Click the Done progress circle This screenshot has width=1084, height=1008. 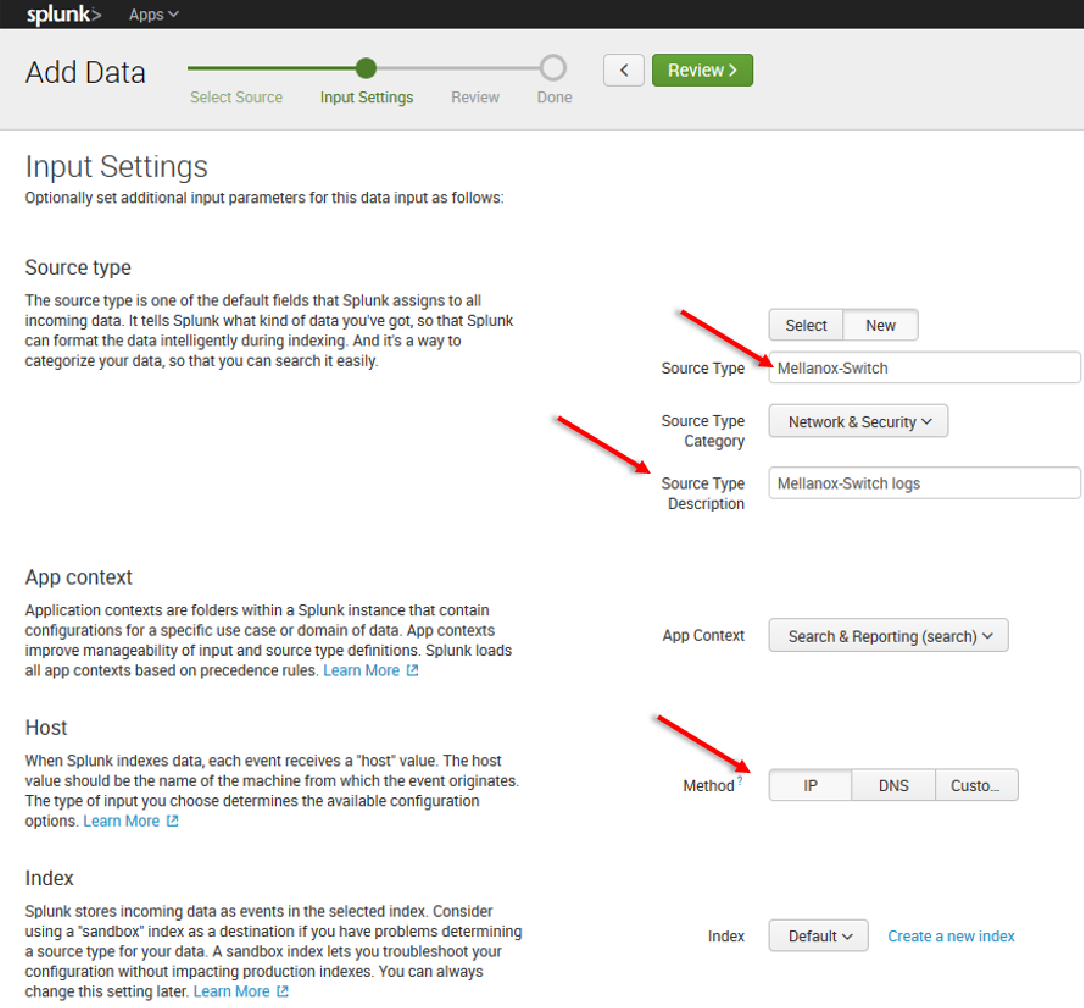coord(553,68)
